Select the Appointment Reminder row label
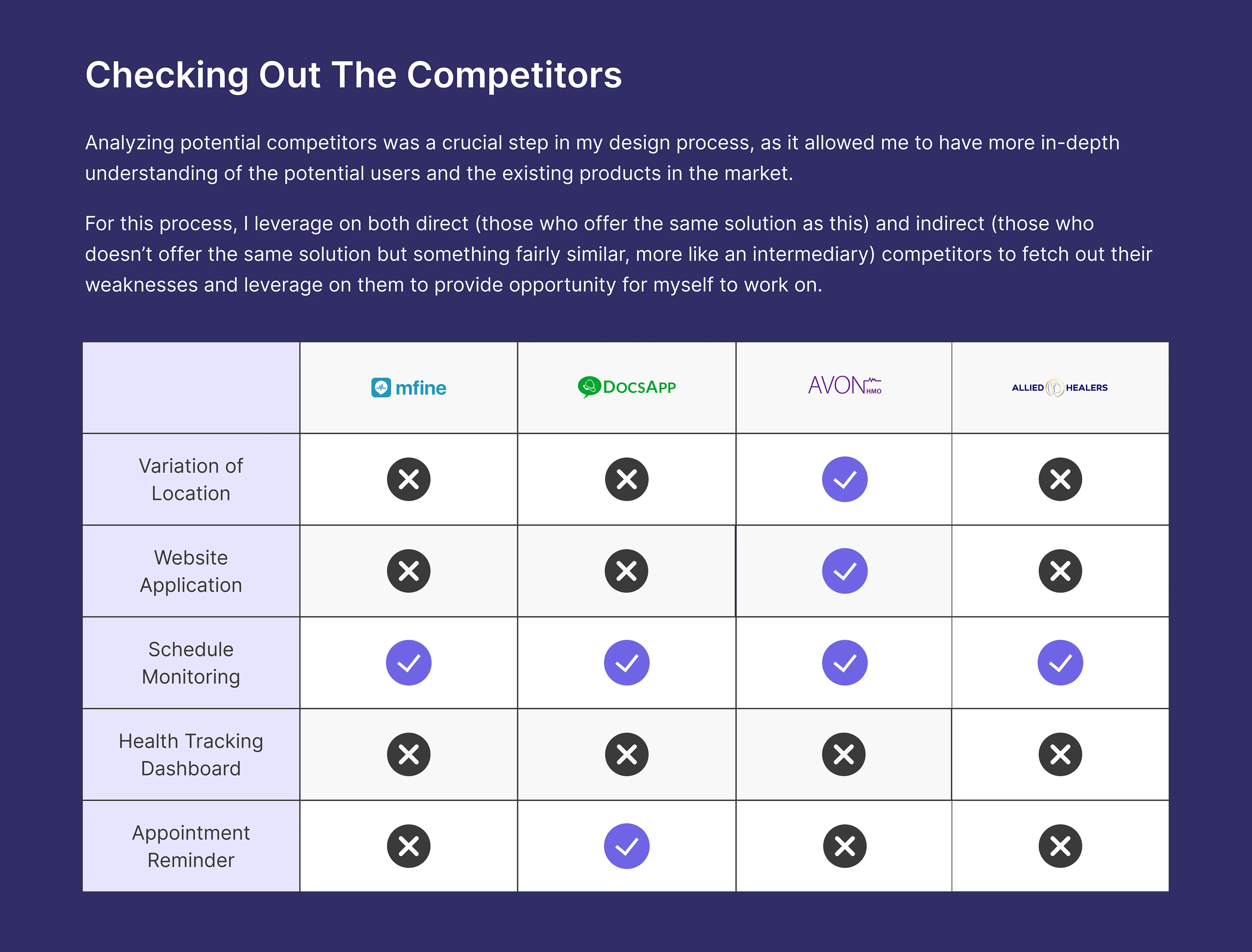Image resolution: width=1252 pixels, height=952 pixels. point(191,846)
